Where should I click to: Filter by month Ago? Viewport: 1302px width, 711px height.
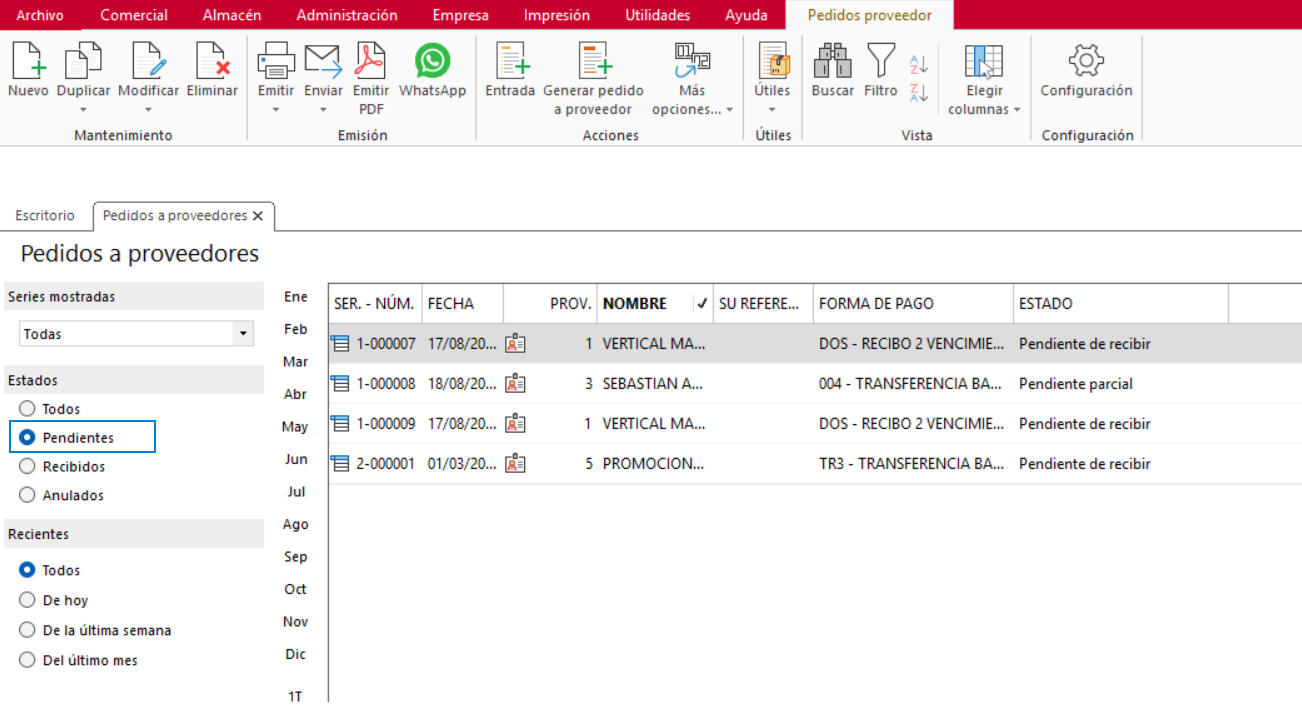[x=296, y=524]
